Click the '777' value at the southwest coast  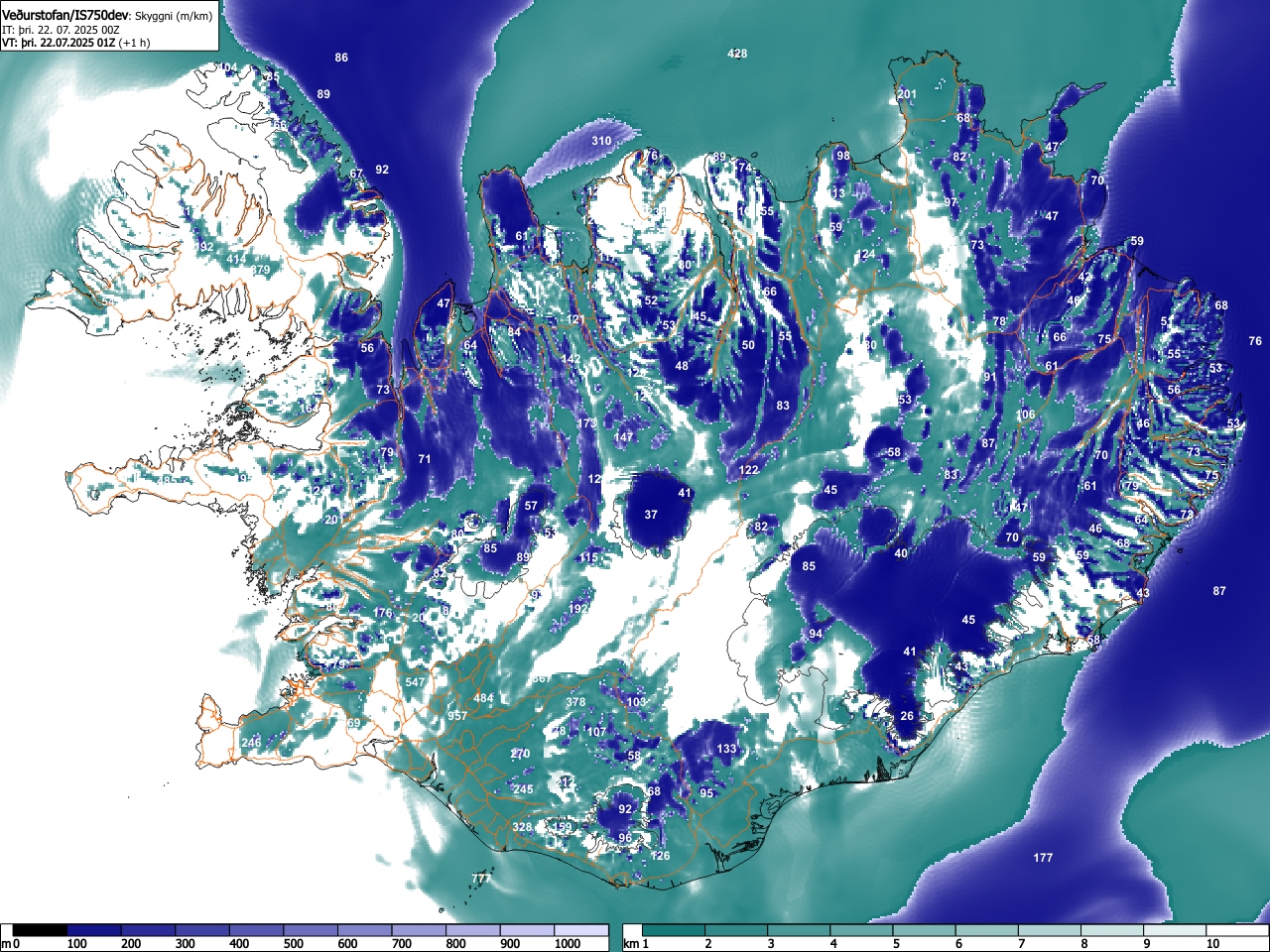click(x=481, y=879)
